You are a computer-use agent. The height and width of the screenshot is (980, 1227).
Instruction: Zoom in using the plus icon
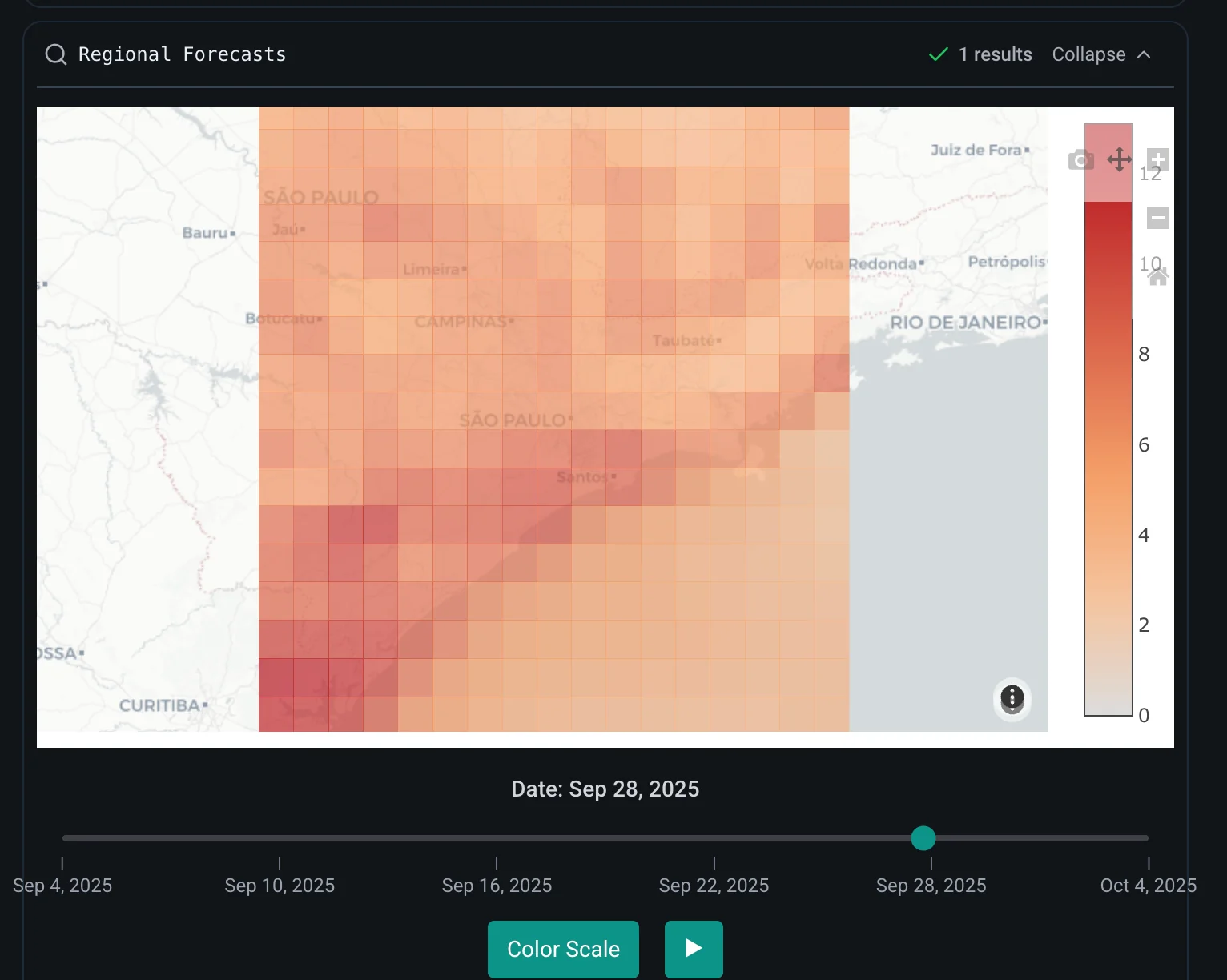[x=1157, y=159]
